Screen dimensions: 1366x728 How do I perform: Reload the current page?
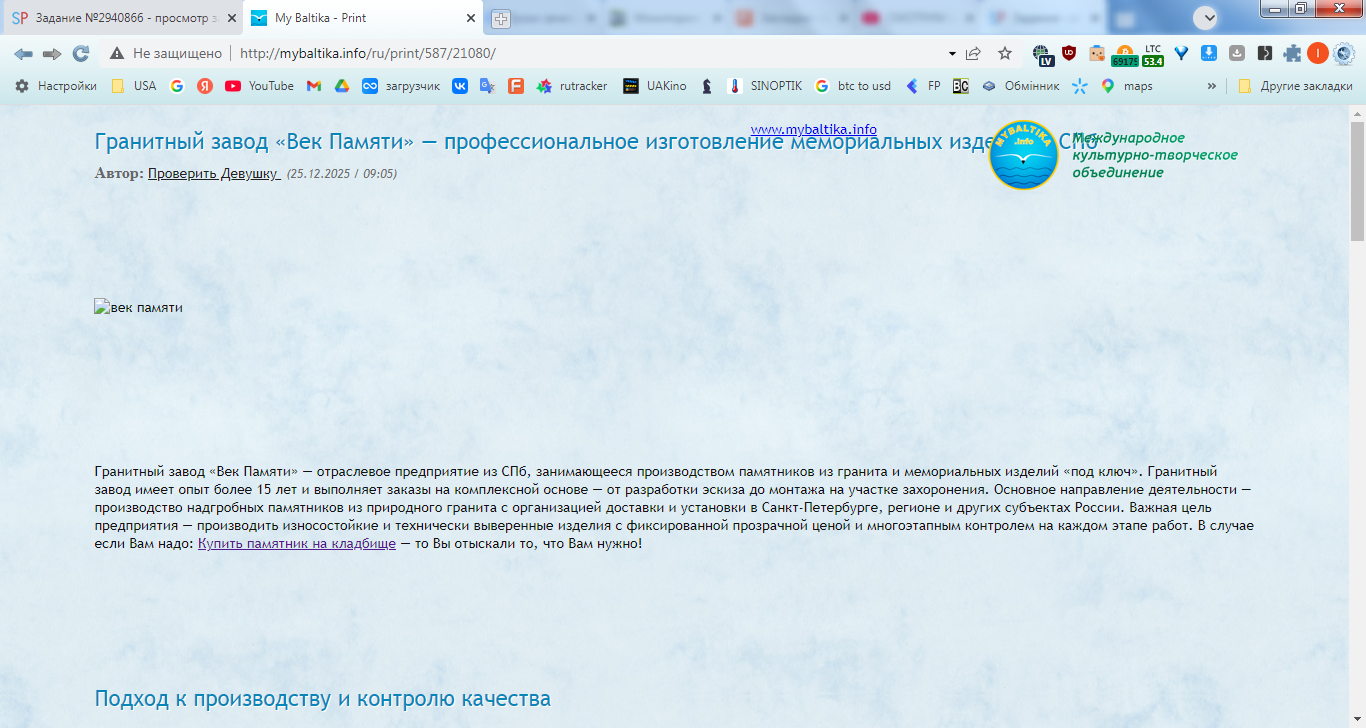click(81, 53)
